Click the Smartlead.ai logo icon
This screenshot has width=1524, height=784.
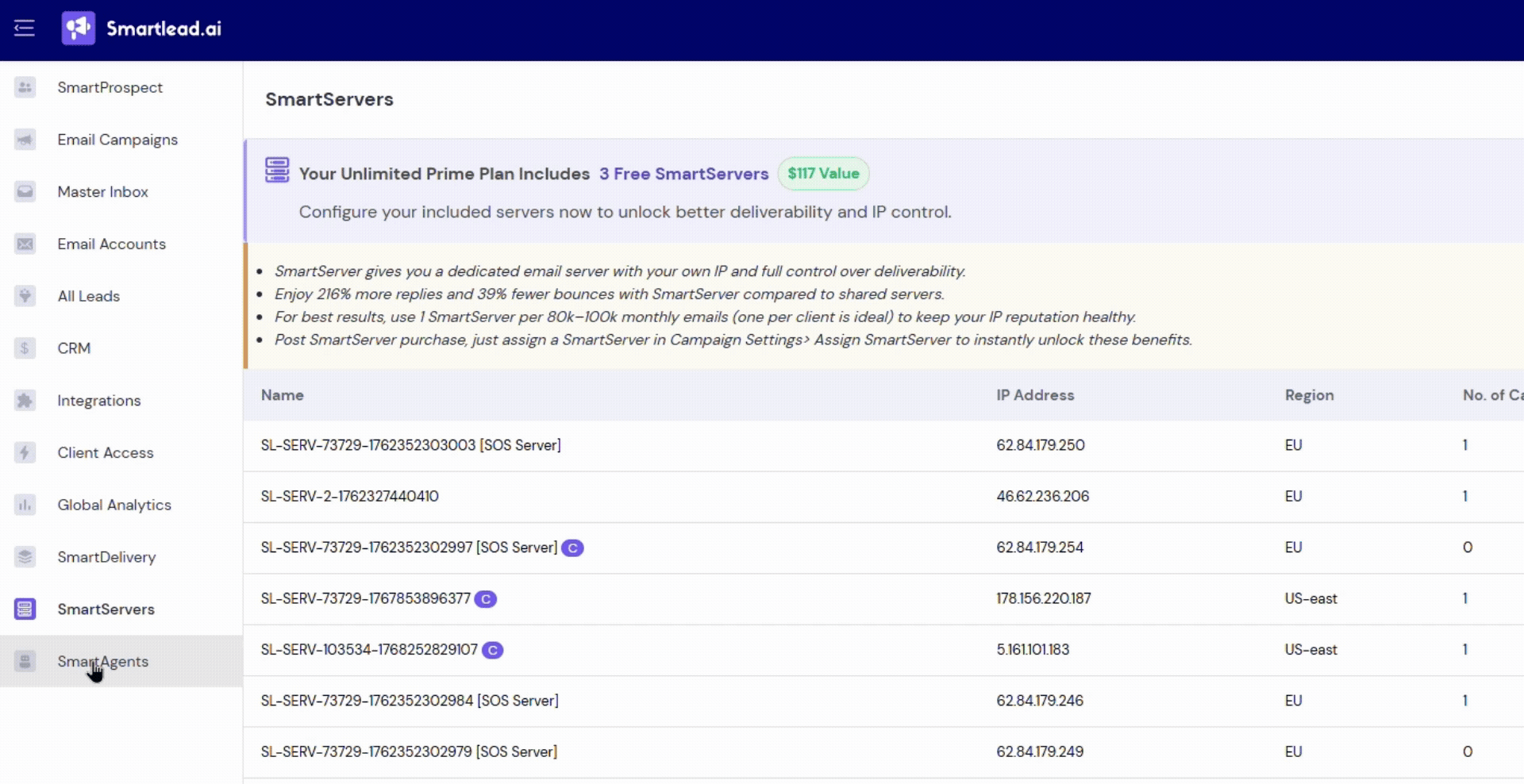click(79, 29)
